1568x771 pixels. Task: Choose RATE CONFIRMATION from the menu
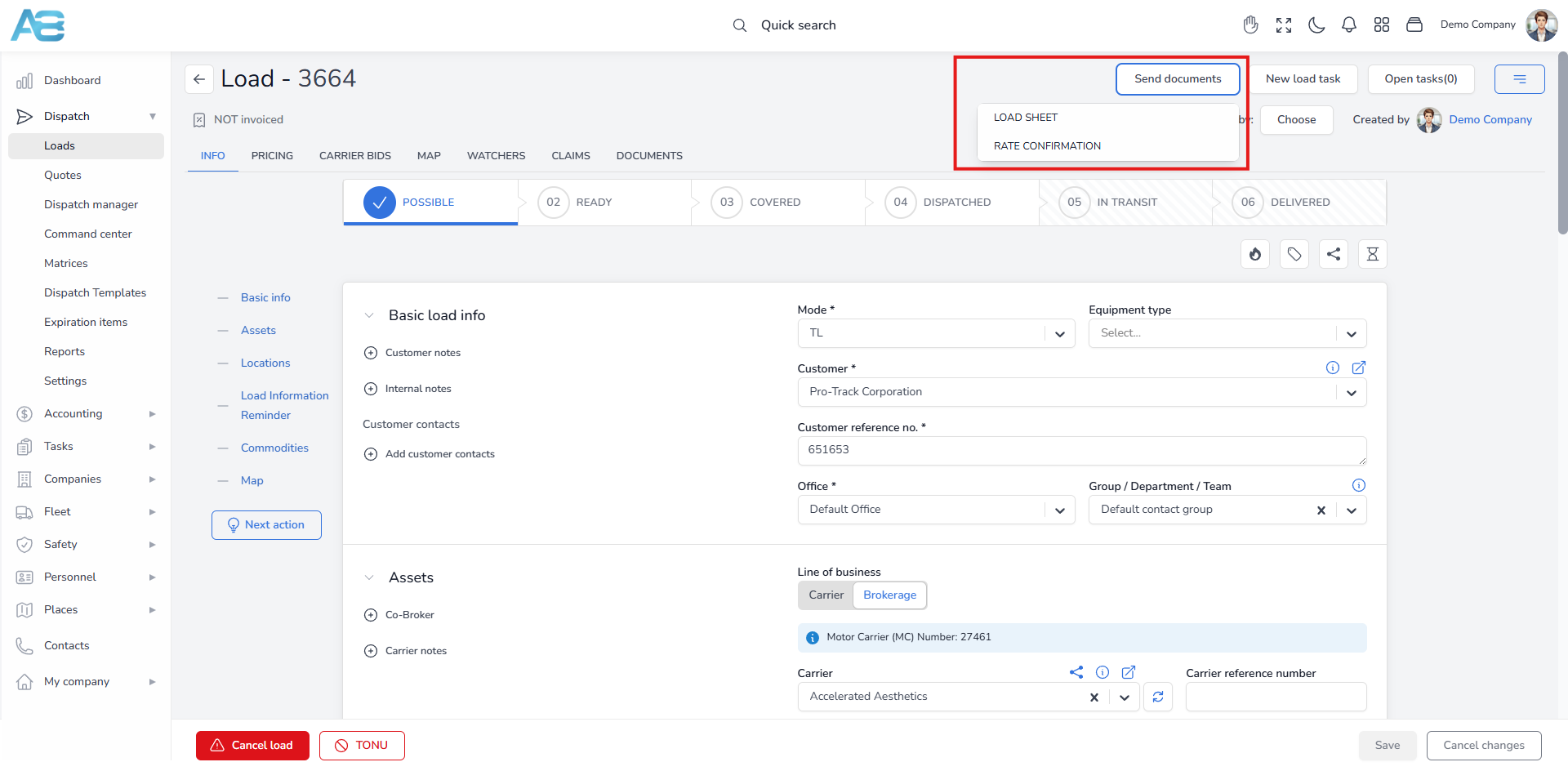pyautogui.click(x=1107, y=146)
